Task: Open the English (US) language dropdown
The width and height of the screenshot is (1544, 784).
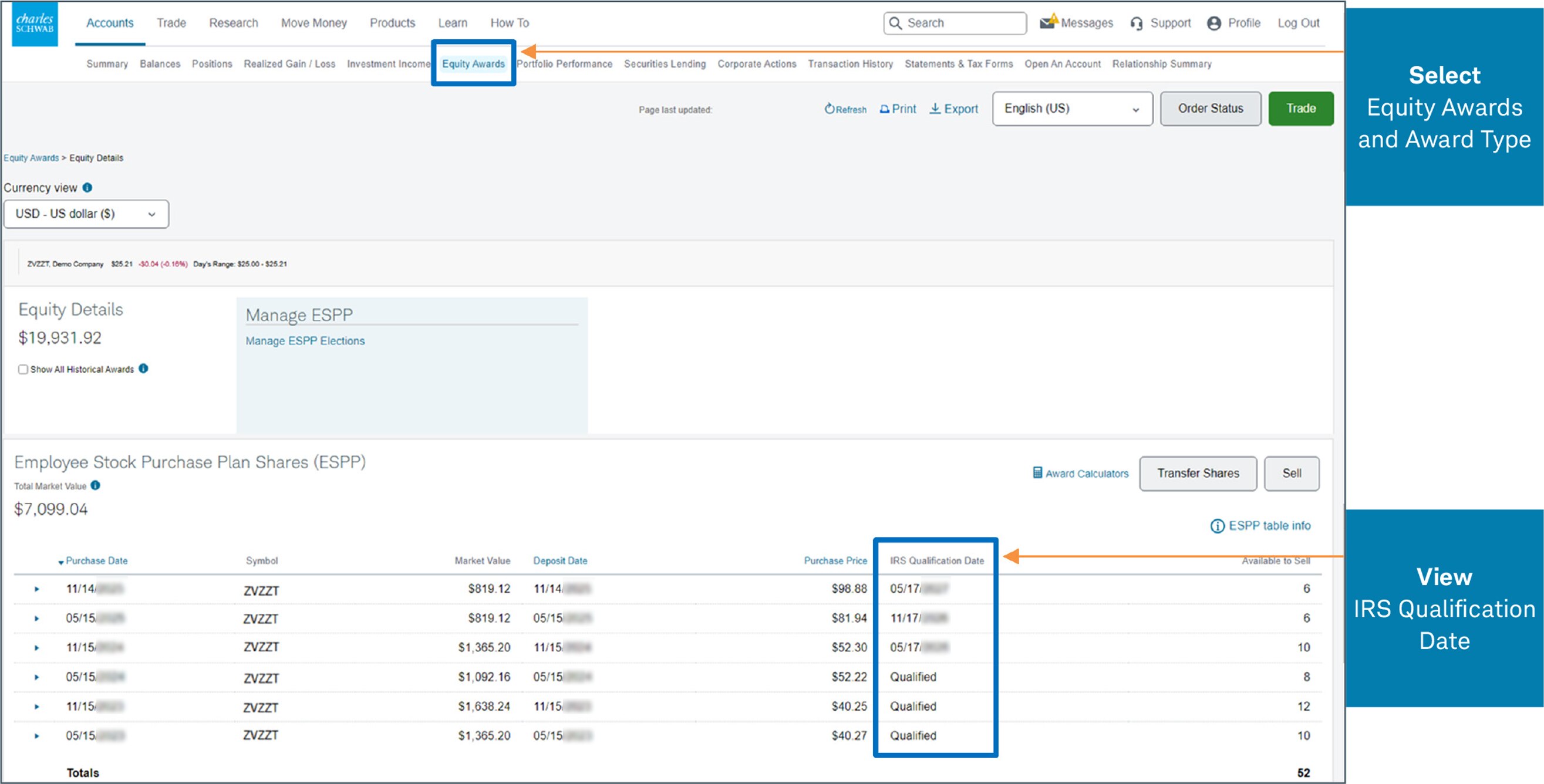Action: click(x=1071, y=109)
